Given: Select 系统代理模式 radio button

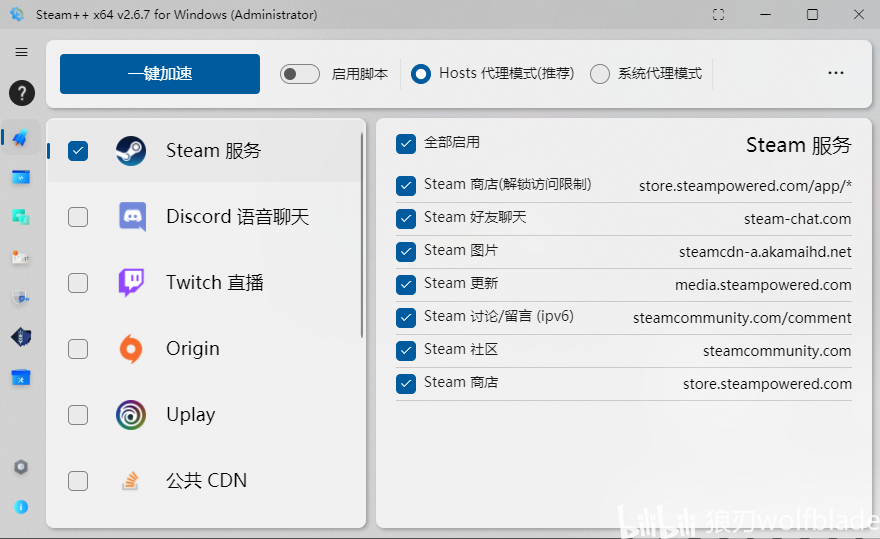Looking at the screenshot, I should pos(599,74).
